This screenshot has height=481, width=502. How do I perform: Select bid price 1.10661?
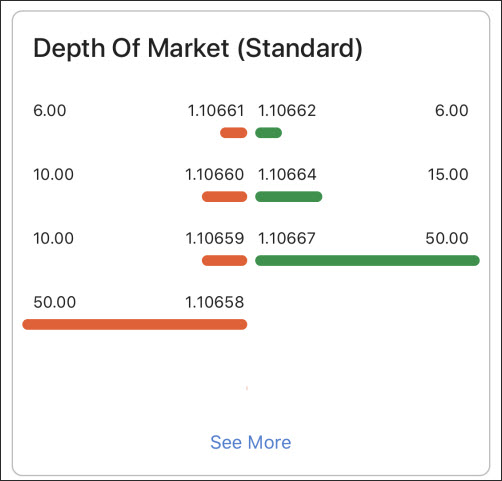coord(216,111)
